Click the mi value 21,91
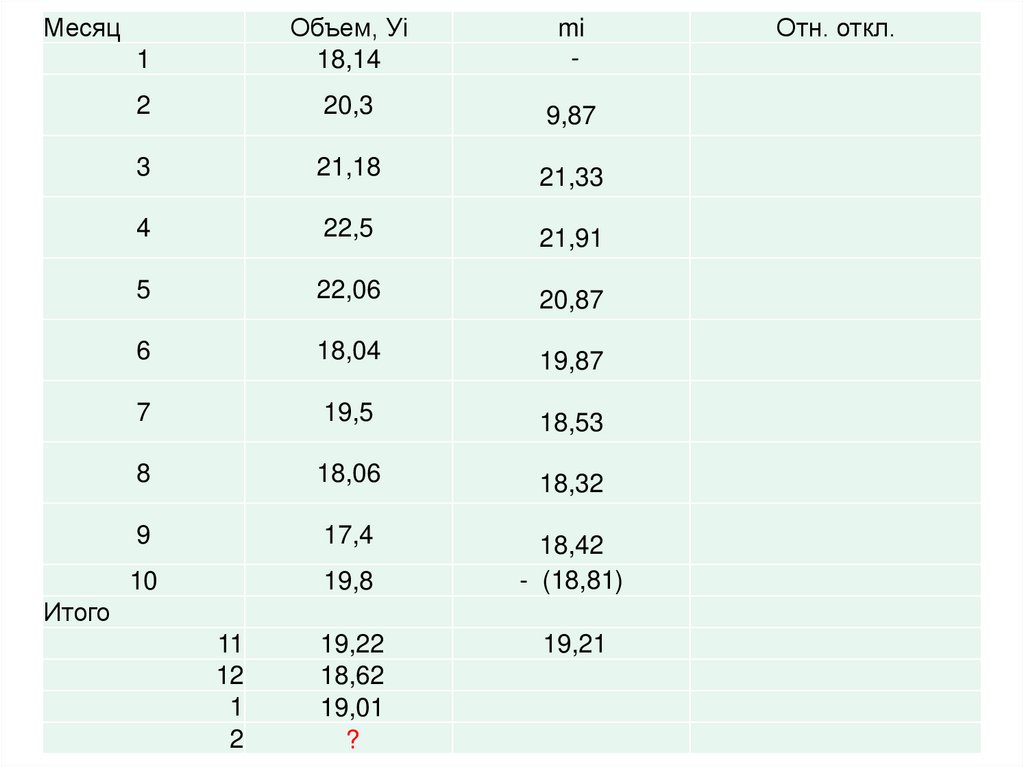 [571, 238]
